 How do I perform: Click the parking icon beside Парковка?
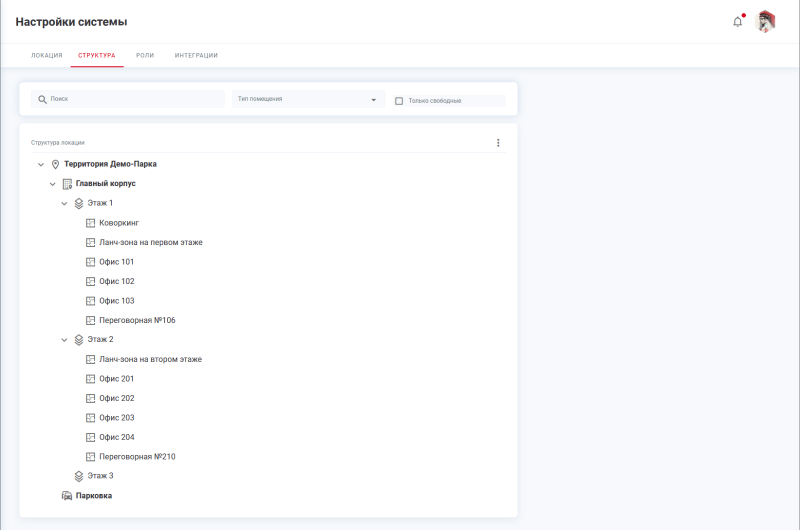(x=67, y=496)
